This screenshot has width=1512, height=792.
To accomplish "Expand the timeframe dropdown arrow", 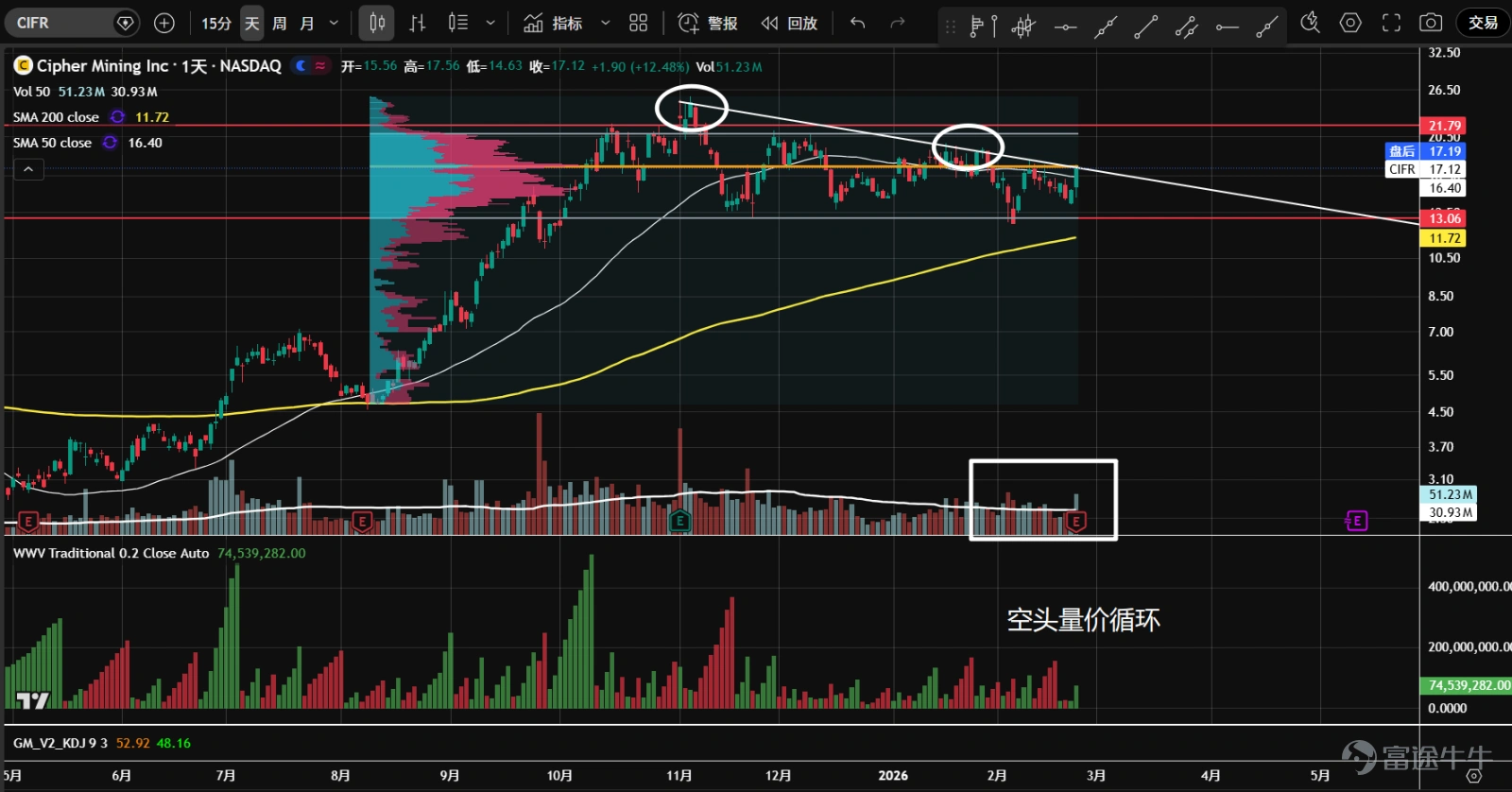I will pos(334,23).
